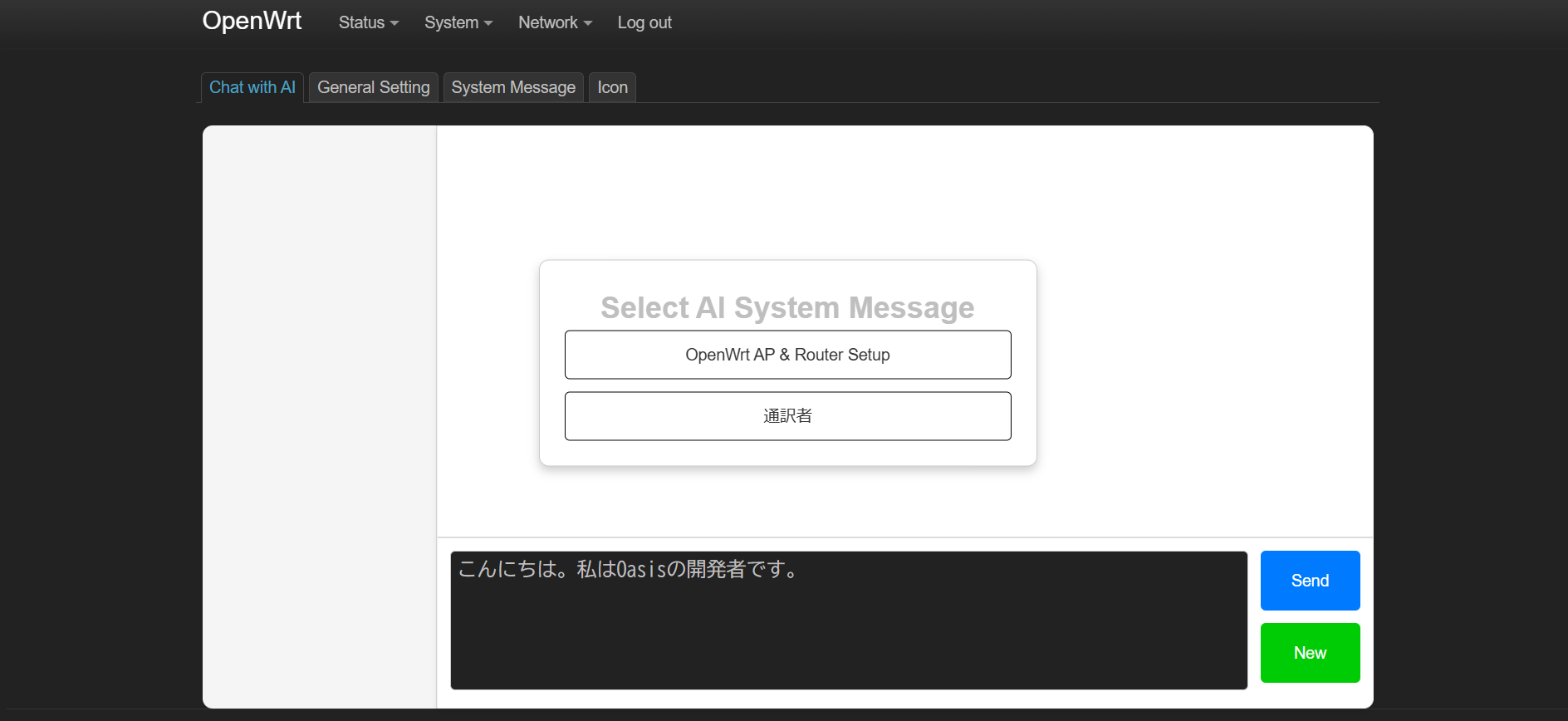Open the Icon tab

pos(613,87)
